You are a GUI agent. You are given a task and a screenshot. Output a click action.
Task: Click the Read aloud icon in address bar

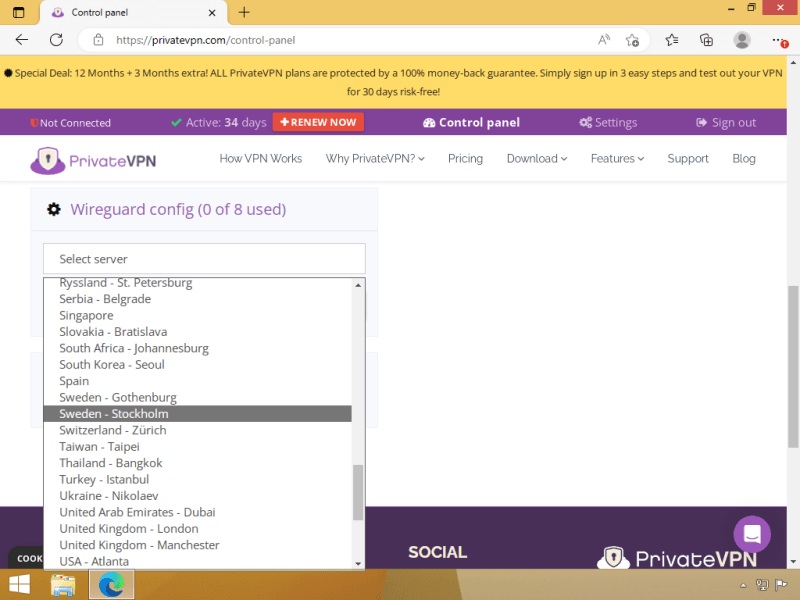point(604,40)
